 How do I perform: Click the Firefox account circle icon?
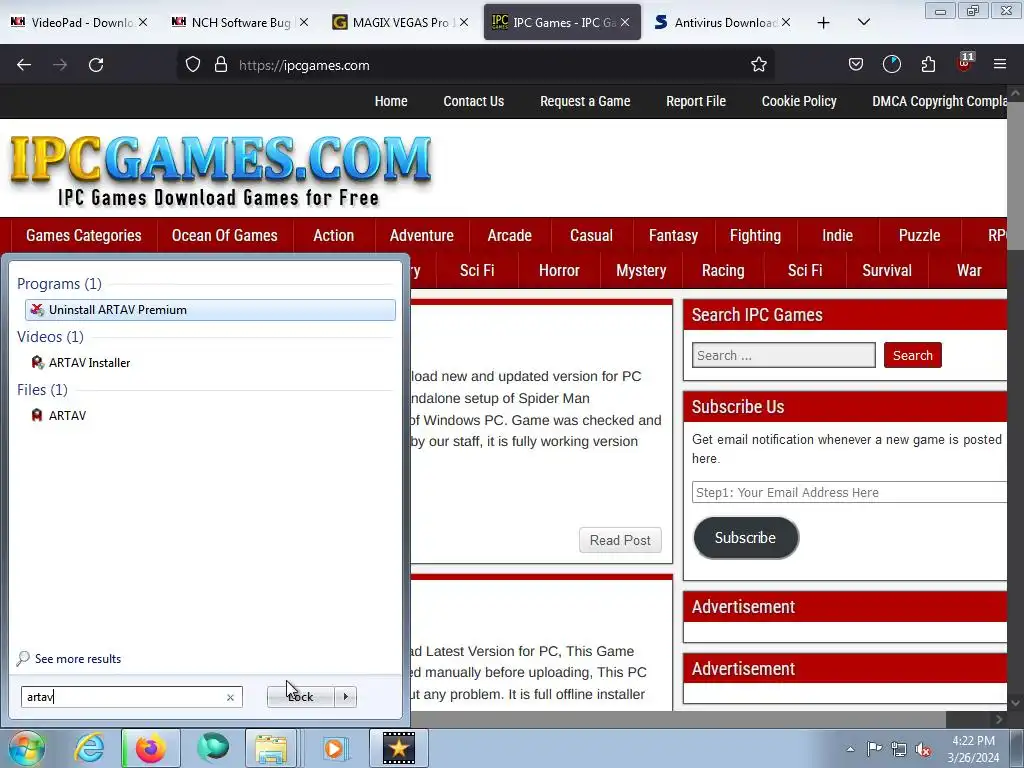(891, 65)
